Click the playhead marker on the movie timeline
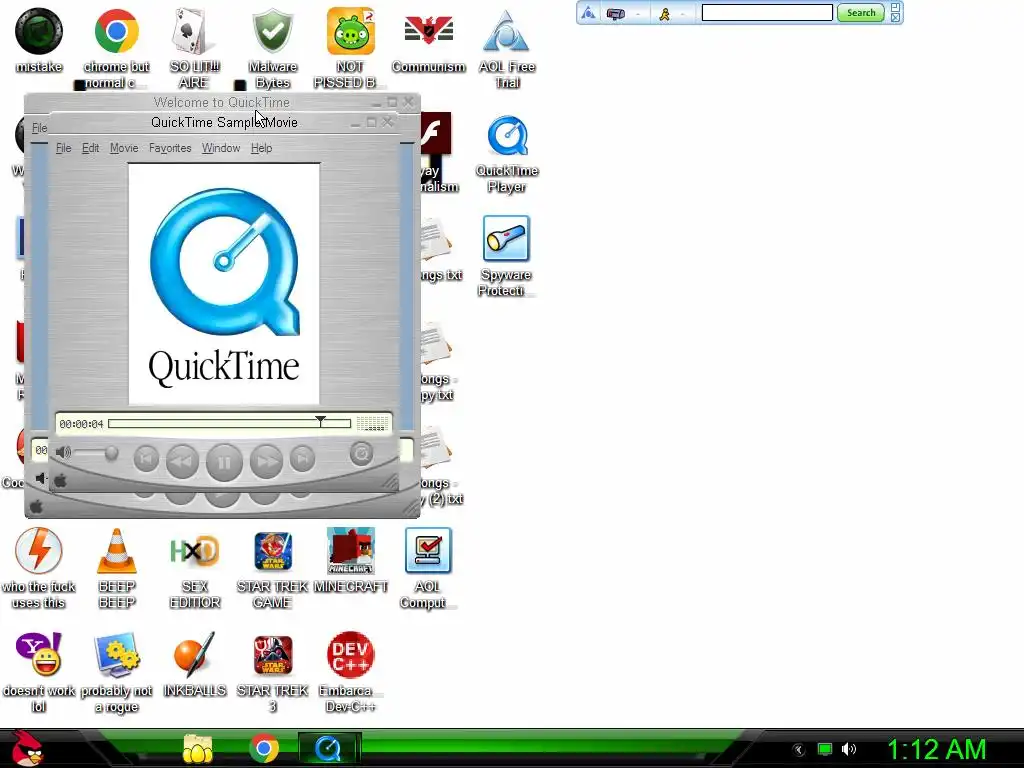The image size is (1024, 768). pyautogui.click(x=320, y=421)
